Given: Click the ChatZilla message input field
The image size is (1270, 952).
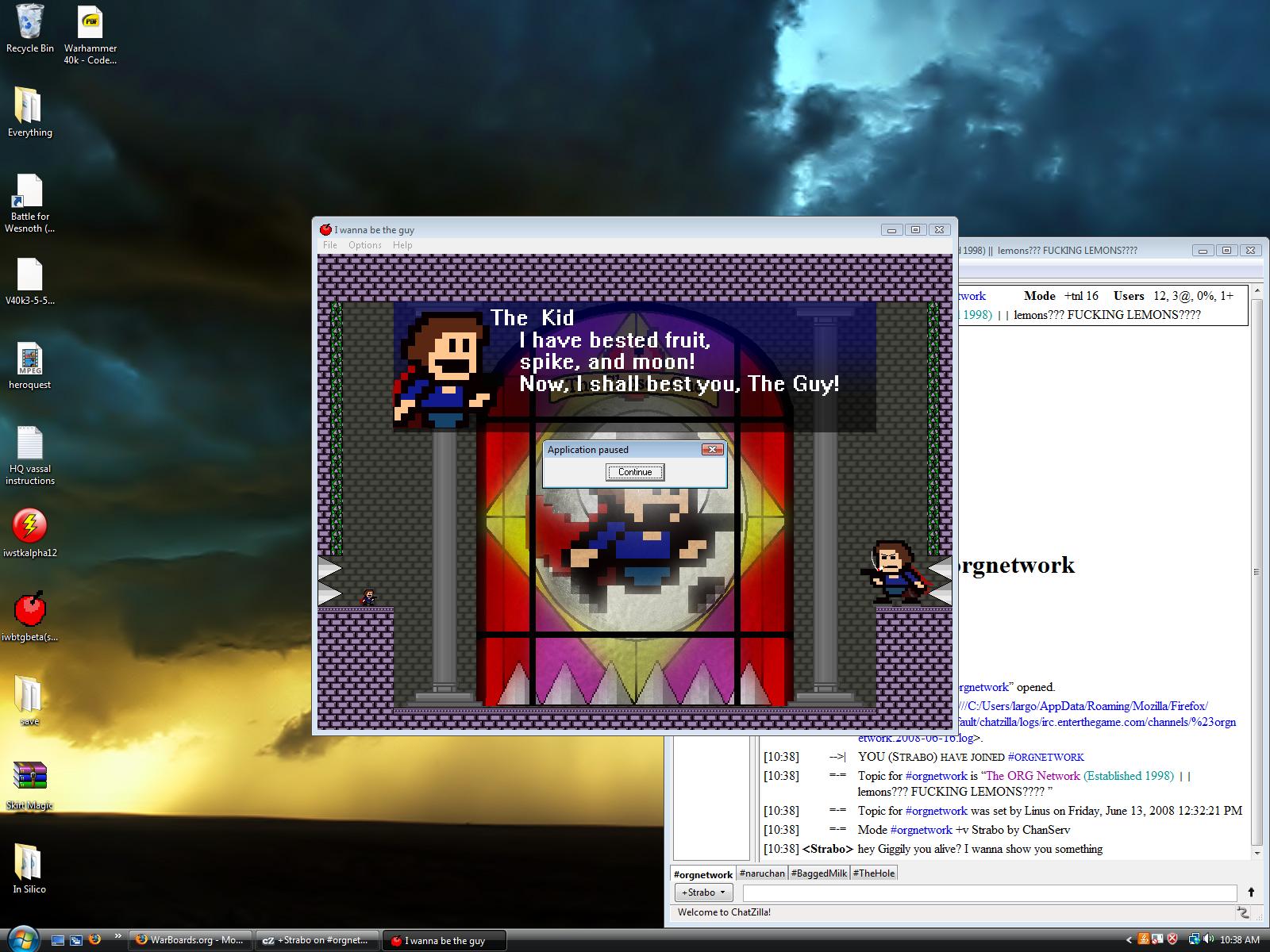Looking at the screenshot, I should click(x=990, y=892).
